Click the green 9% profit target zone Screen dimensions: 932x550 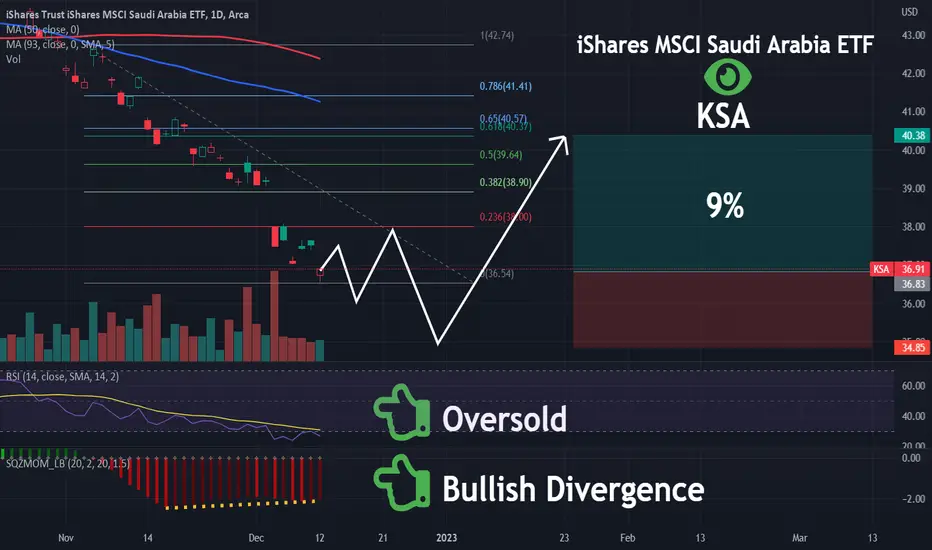click(723, 202)
